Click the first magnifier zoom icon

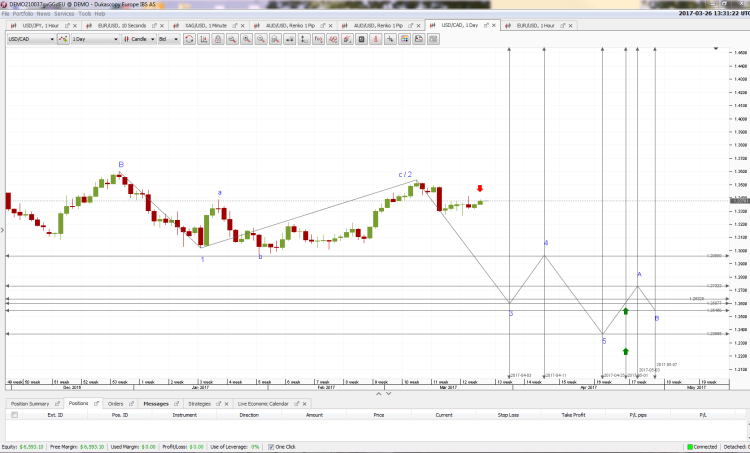232,39
